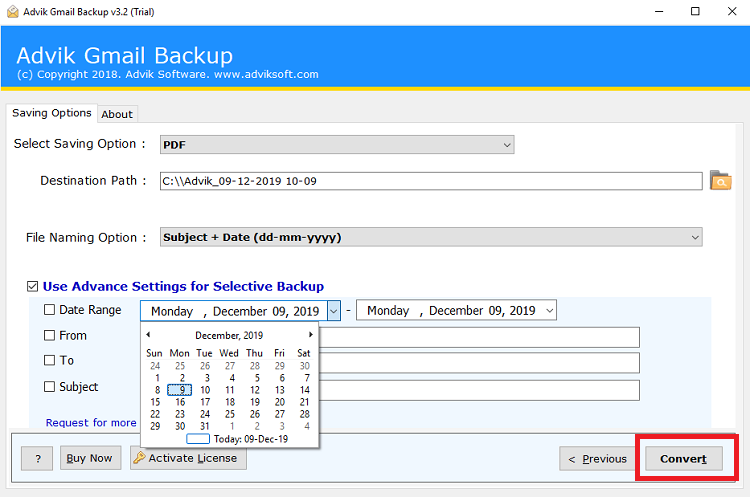Select December 9 in the calendar
Viewport: 750px width, 497px height.
click(180, 390)
